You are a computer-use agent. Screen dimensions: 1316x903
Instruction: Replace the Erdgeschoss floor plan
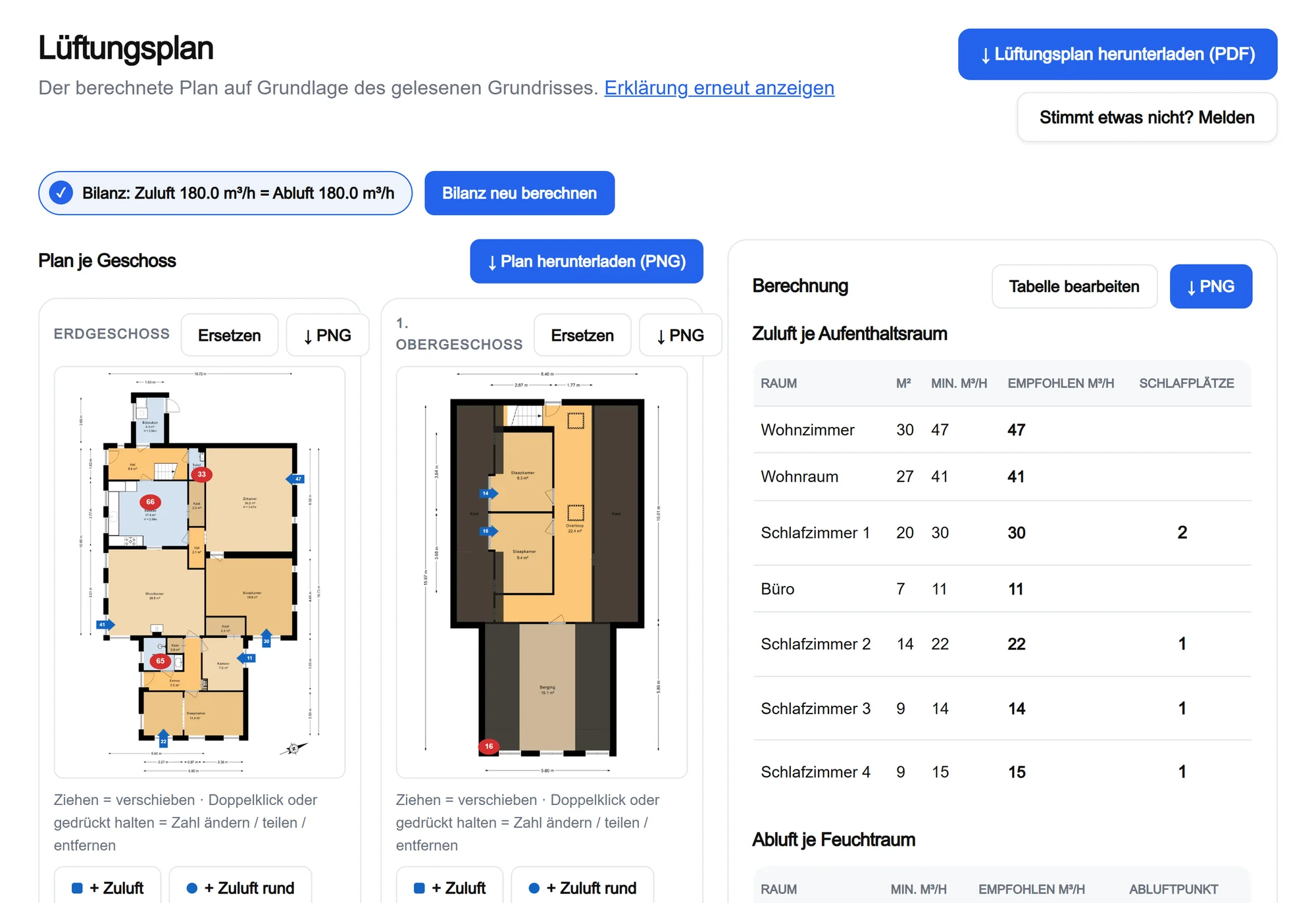click(229, 335)
